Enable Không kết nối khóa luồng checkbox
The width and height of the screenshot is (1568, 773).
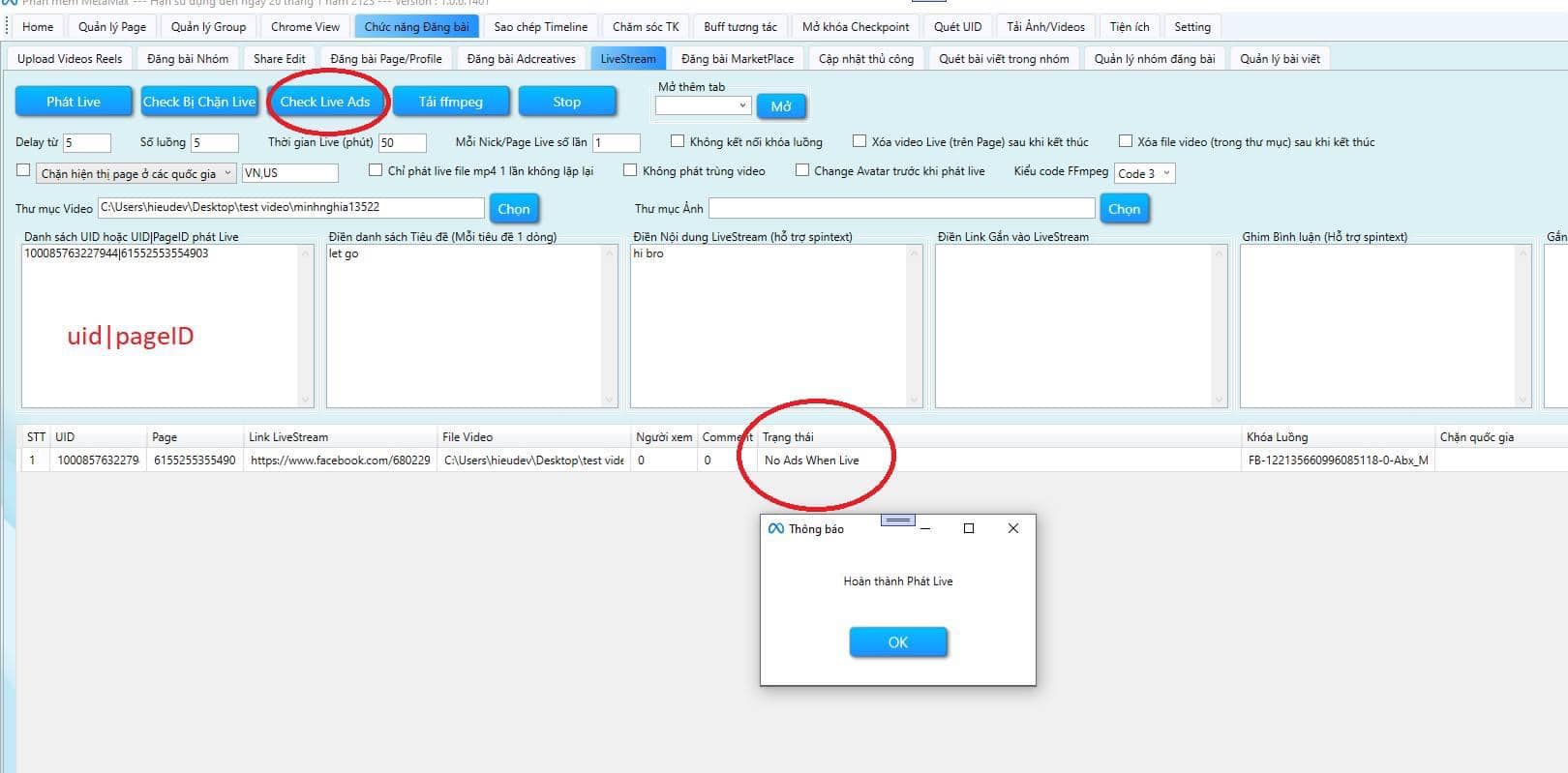678,141
